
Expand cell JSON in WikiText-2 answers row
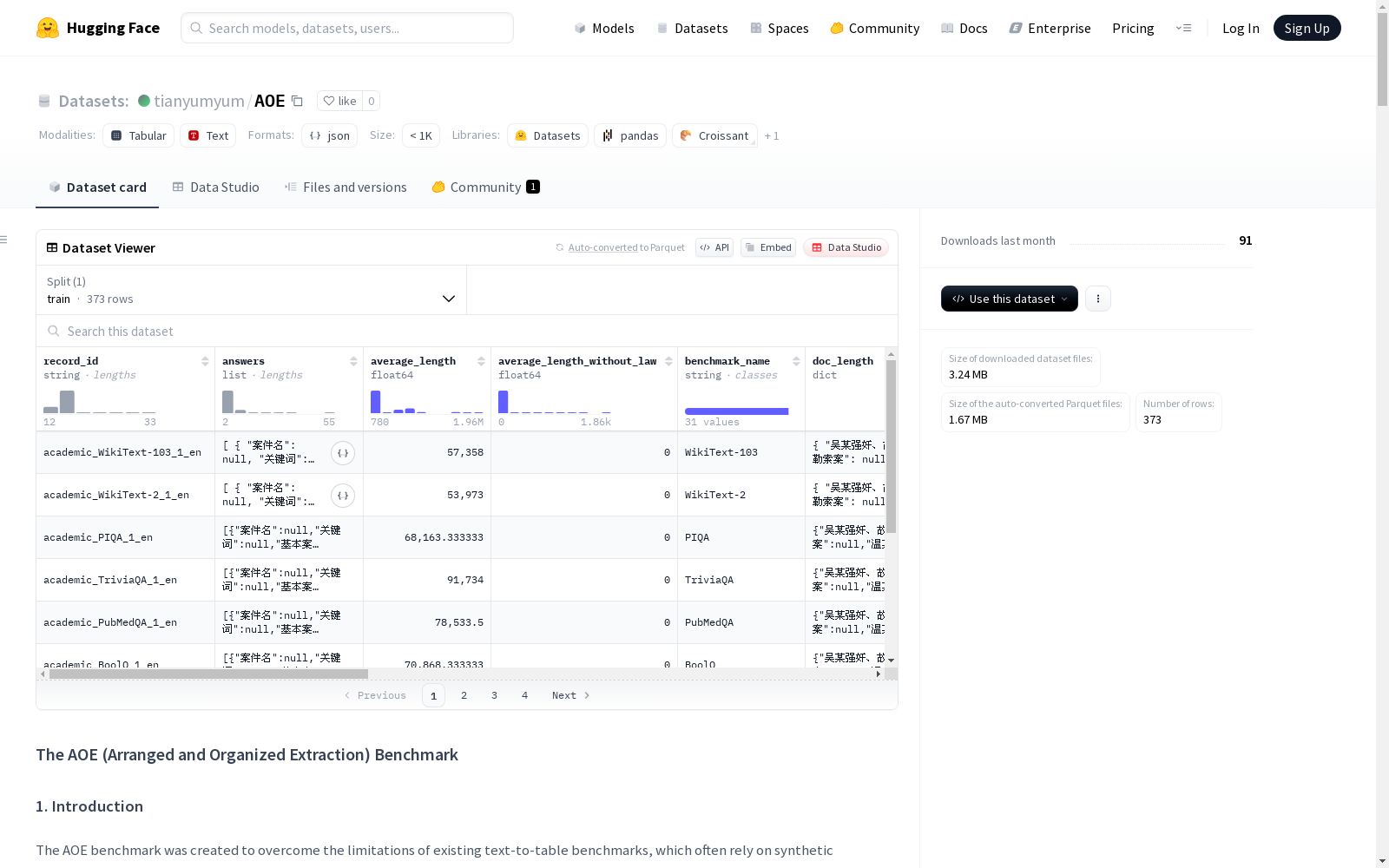[x=343, y=495]
